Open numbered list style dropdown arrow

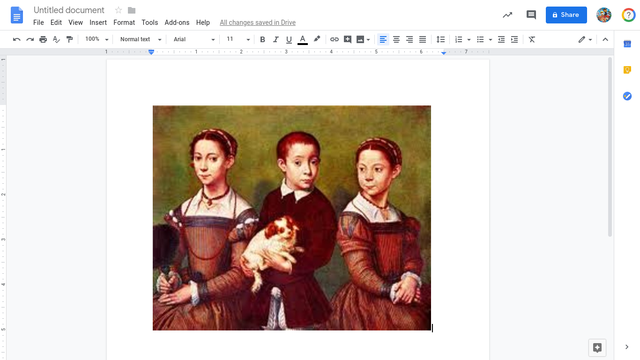pyautogui.click(x=469, y=40)
